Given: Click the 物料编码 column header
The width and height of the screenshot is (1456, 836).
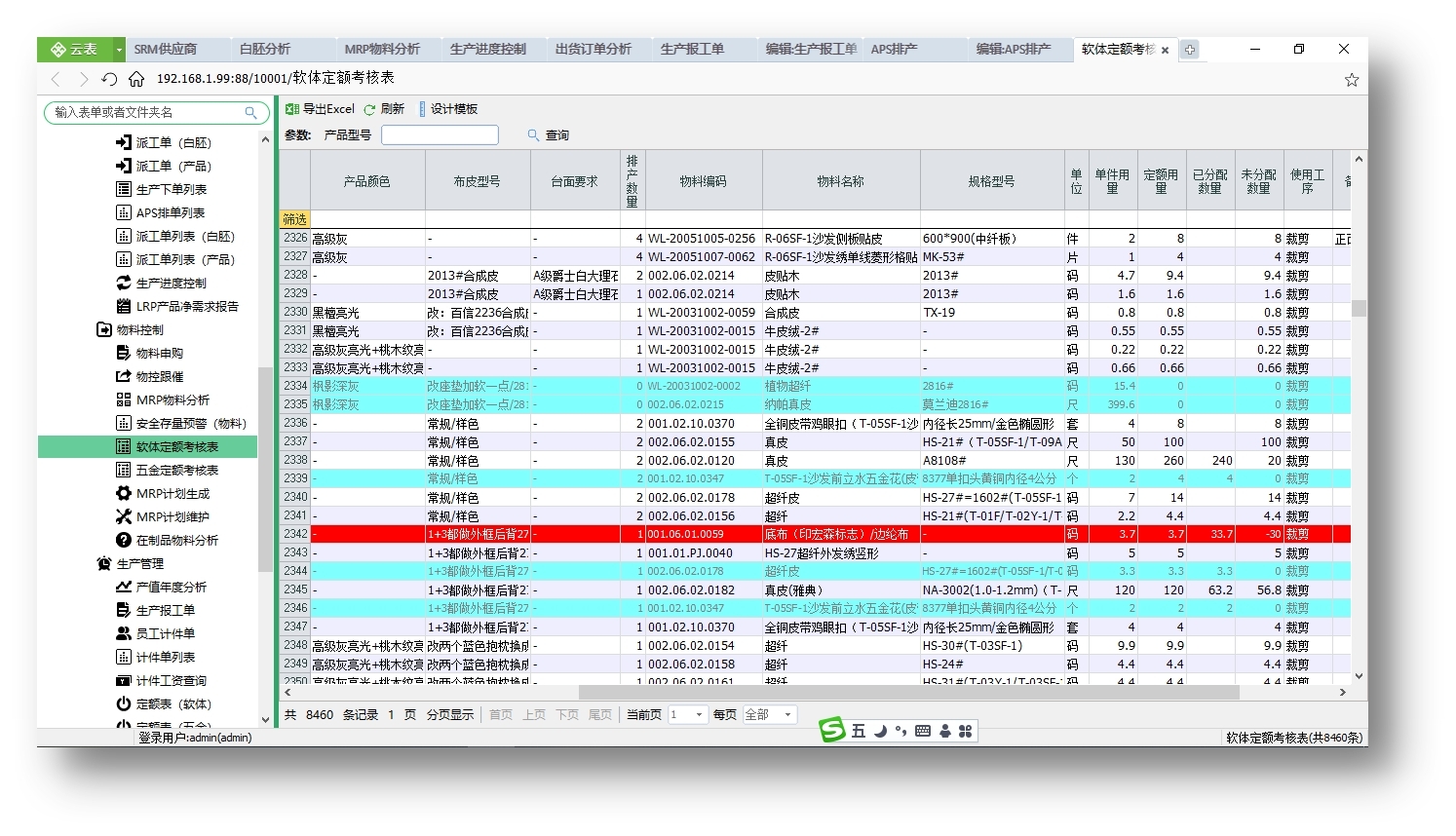Looking at the screenshot, I should pyautogui.click(x=704, y=182).
